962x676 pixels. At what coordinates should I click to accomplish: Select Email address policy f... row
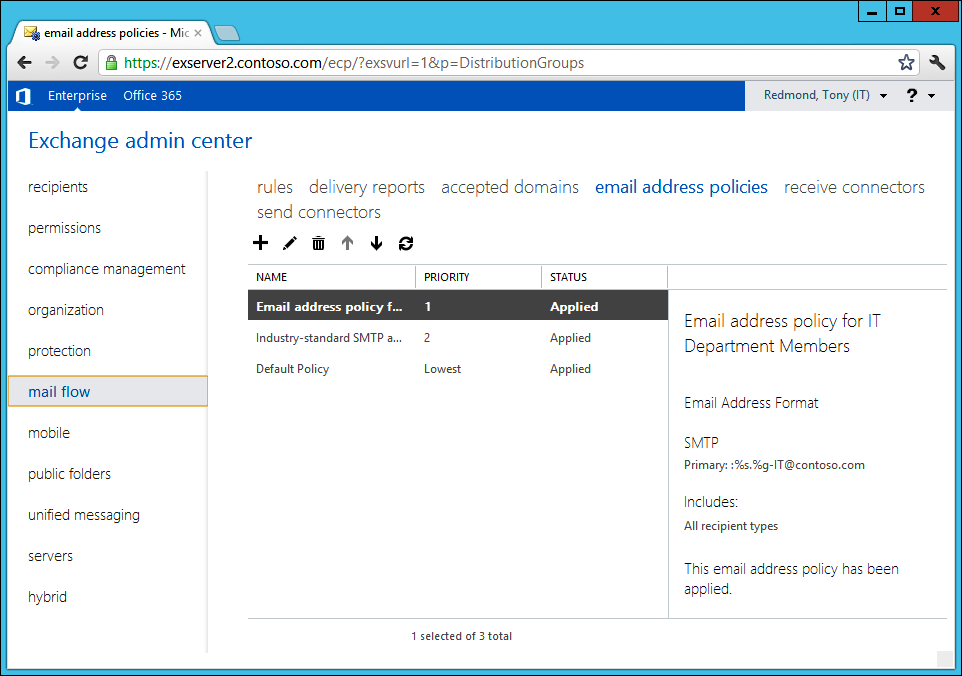pos(458,306)
